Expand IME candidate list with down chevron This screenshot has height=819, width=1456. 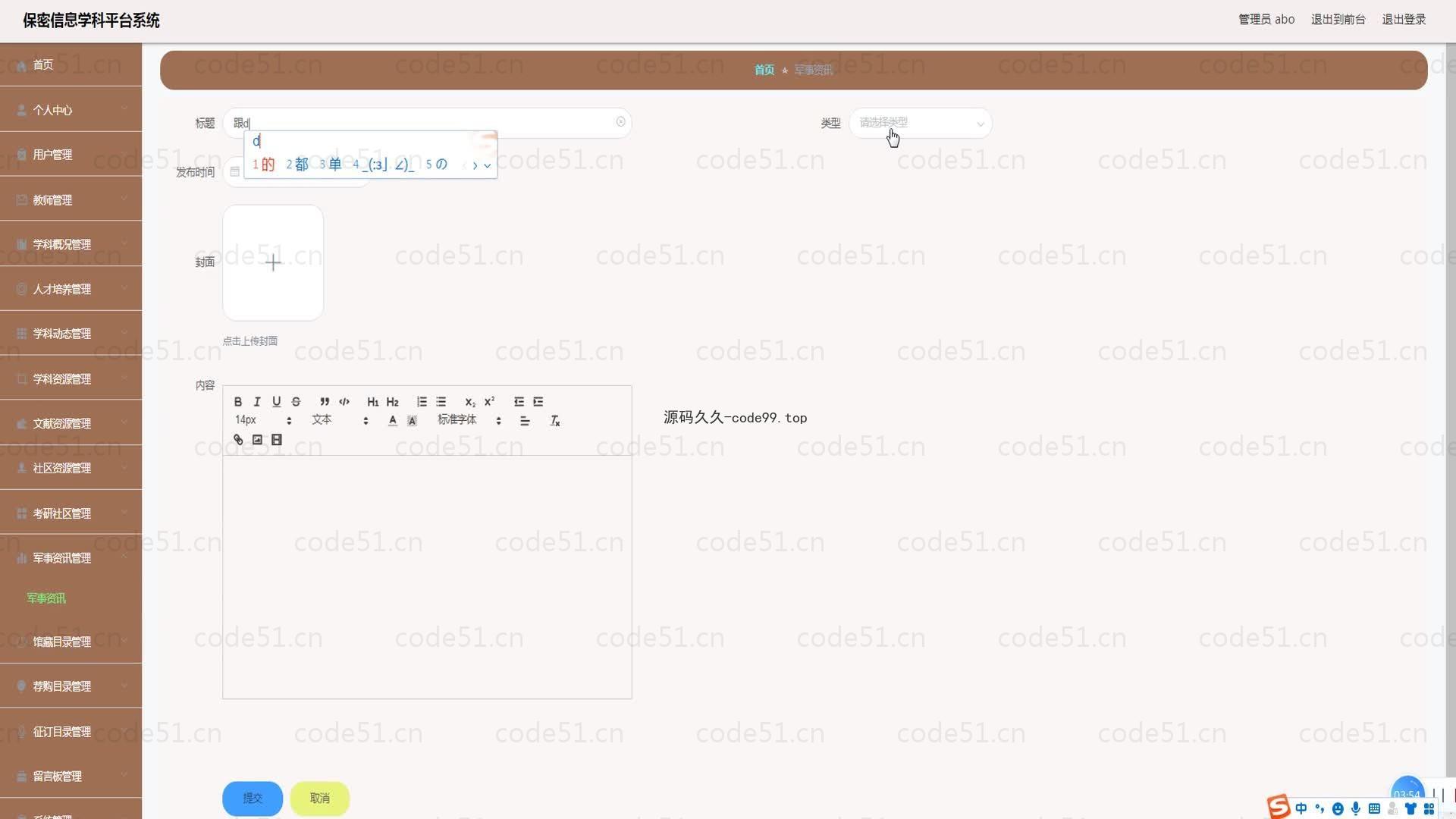(487, 165)
